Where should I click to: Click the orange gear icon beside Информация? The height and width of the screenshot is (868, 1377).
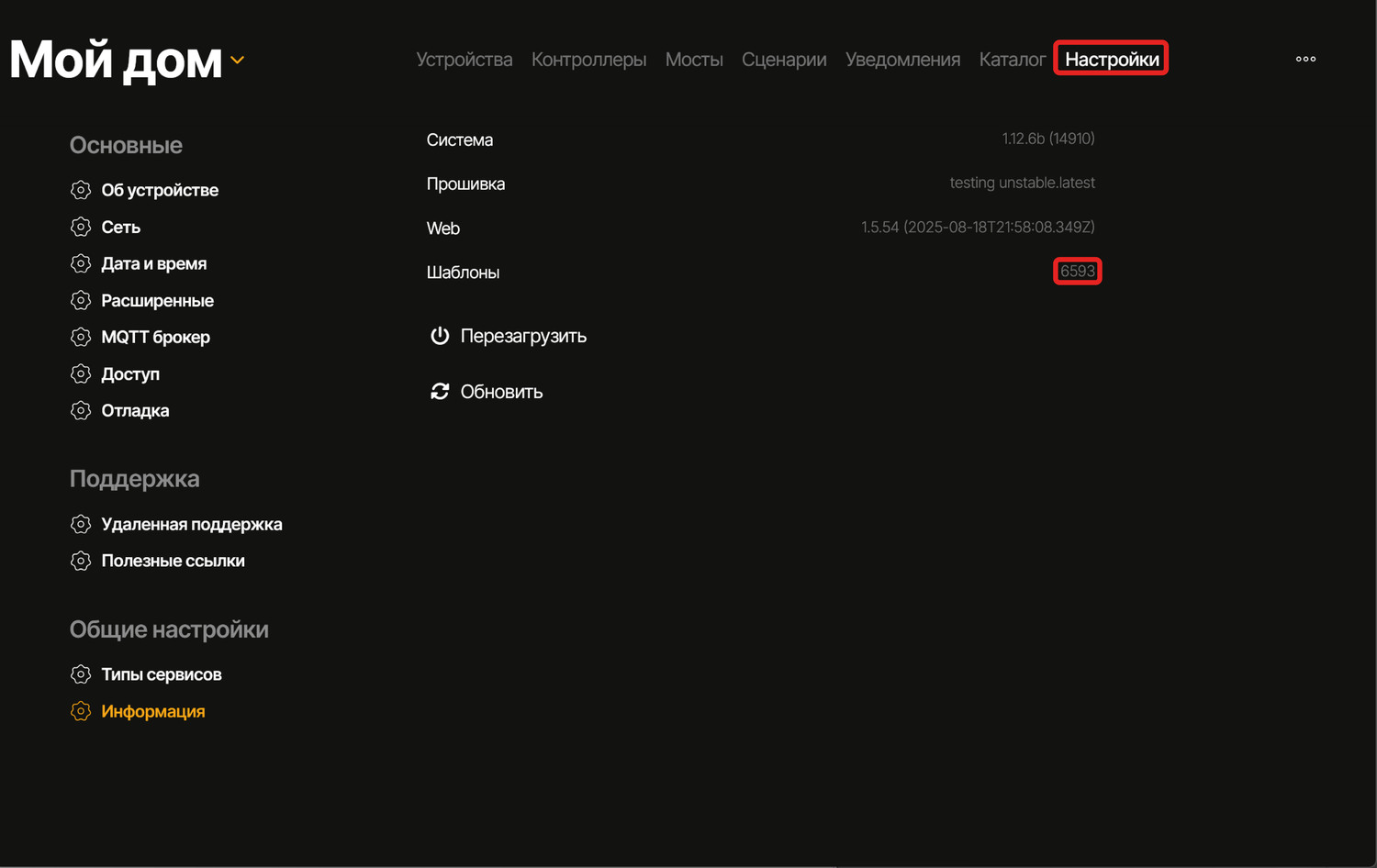pyautogui.click(x=81, y=711)
